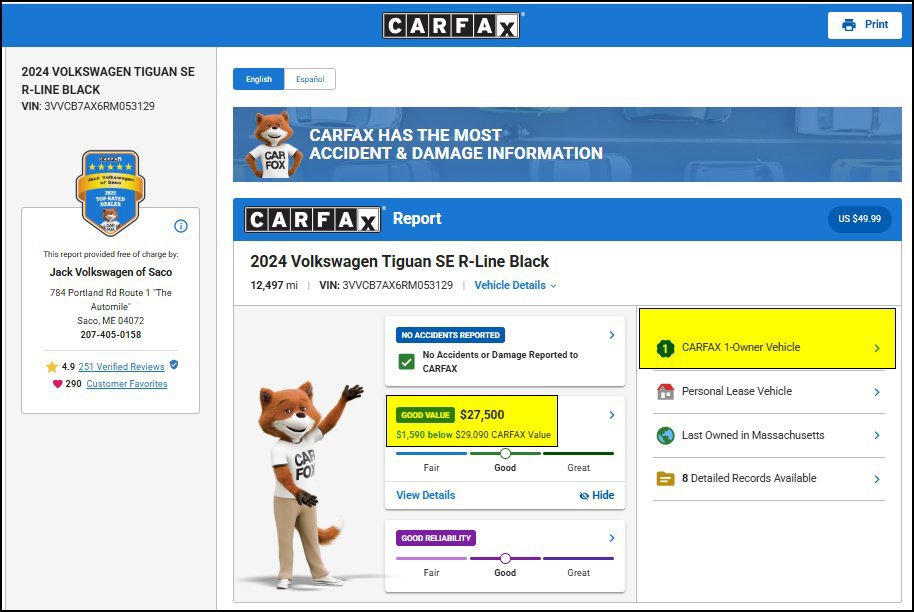This screenshot has width=914, height=612.
Task: Open the Customer Favorites link
Action: [126, 384]
